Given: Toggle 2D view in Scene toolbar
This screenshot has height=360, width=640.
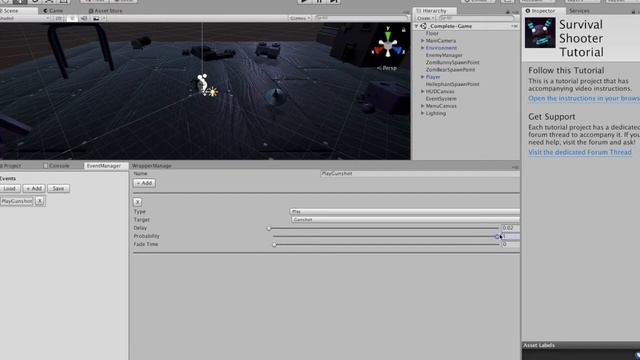Looking at the screenshot, I should coord(58,18).
